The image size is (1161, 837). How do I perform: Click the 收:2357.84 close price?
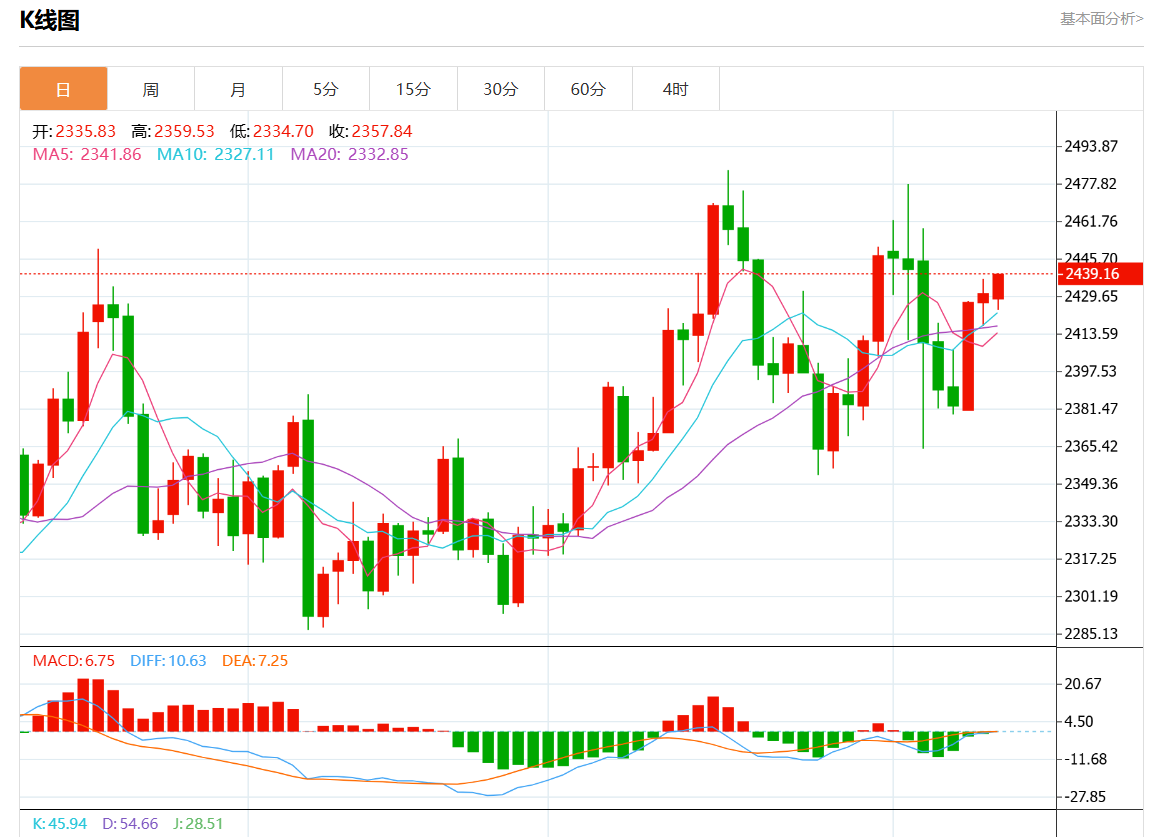tap(370, 131)
